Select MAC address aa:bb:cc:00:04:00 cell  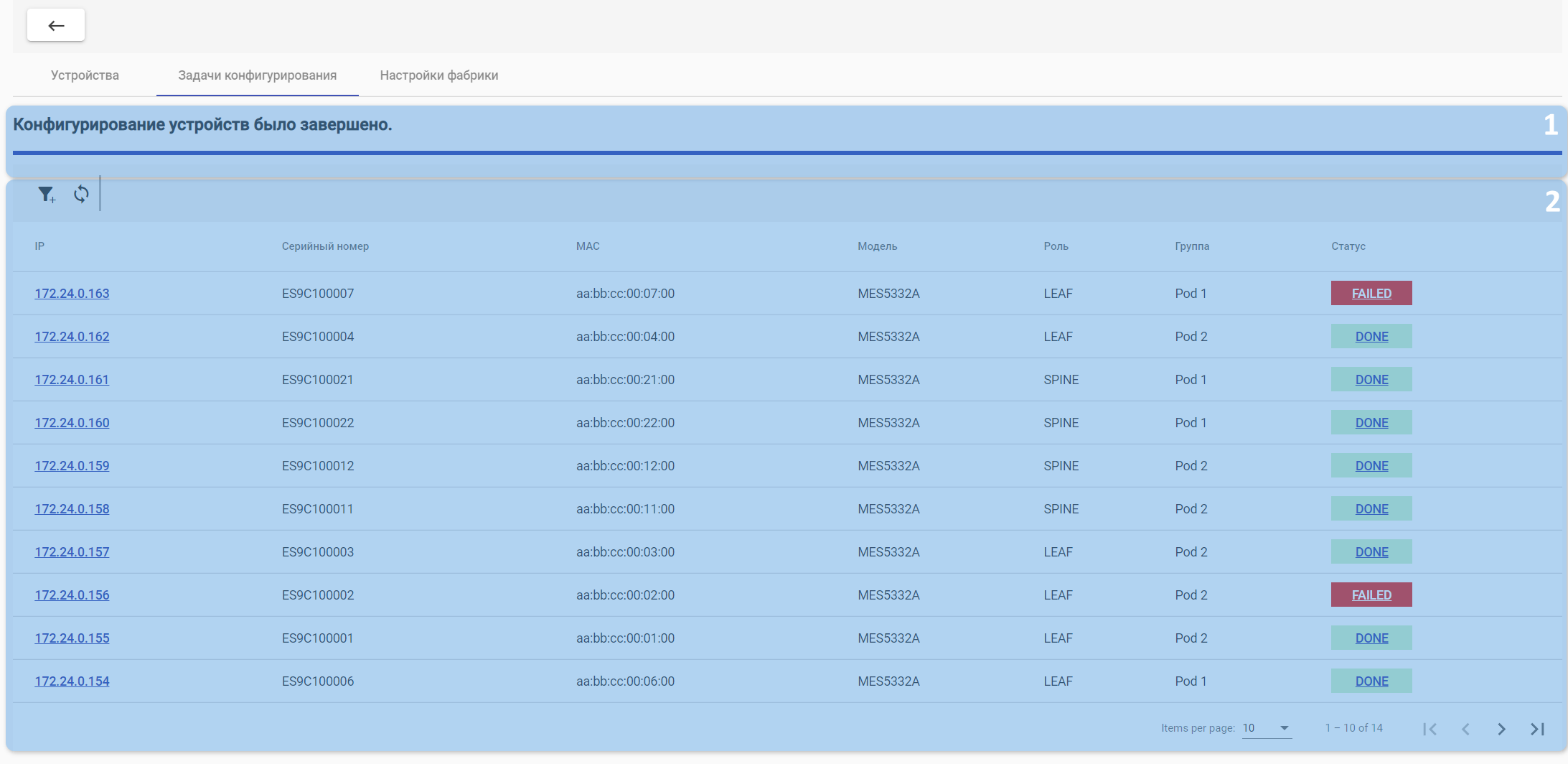click(625, 337)
